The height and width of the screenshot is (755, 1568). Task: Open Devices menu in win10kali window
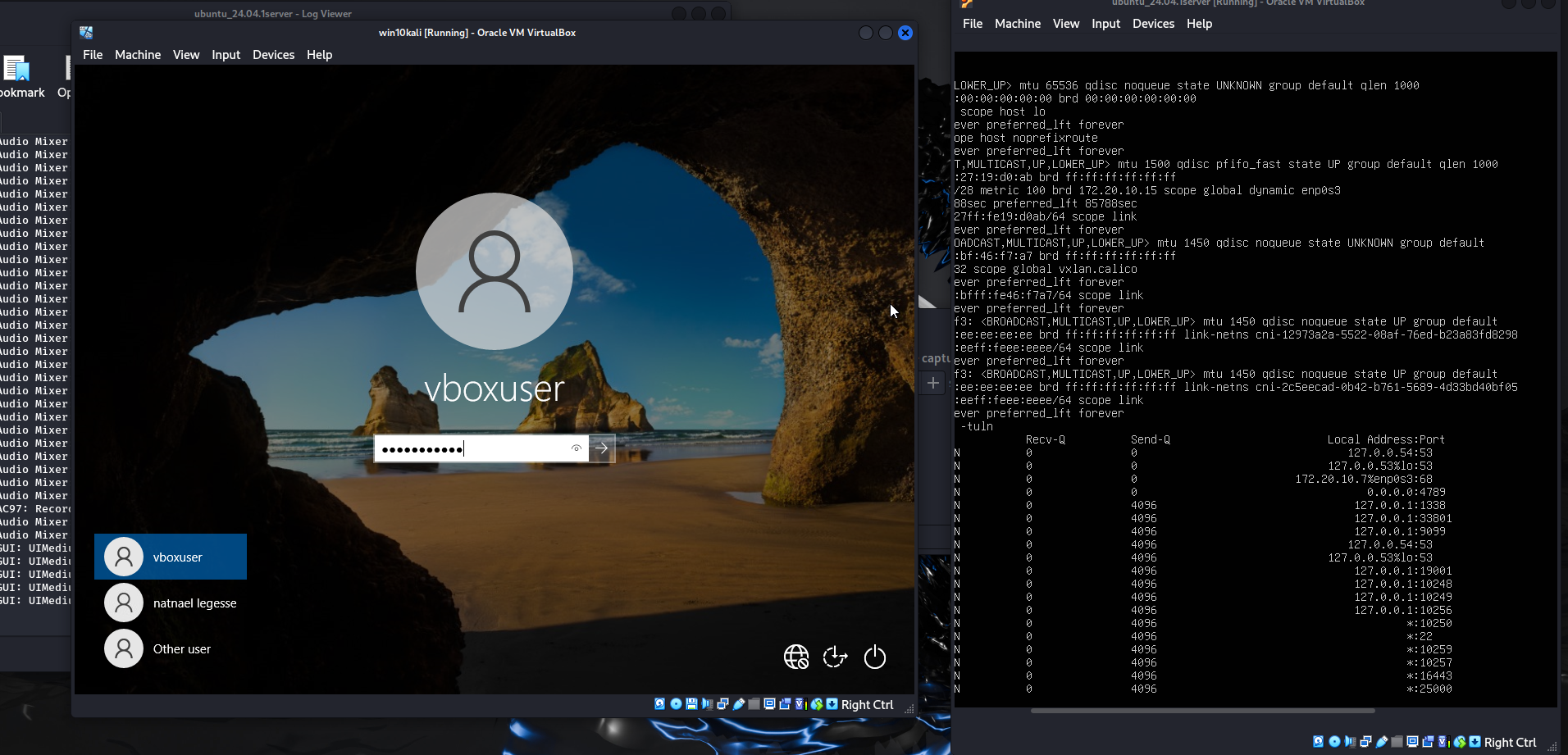[x=273, y=55]
